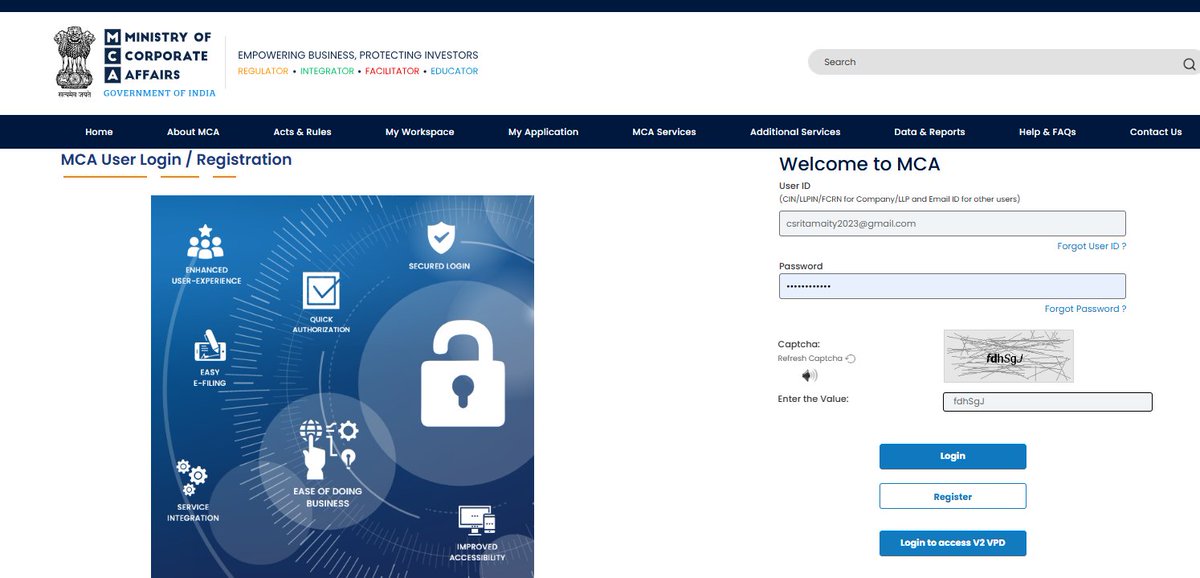Image resolution: width=1200 pixels, height=578 pixels.
Task: Click the Secured Login shield icon
Action: pyautogui.click(x=440, y=239)
